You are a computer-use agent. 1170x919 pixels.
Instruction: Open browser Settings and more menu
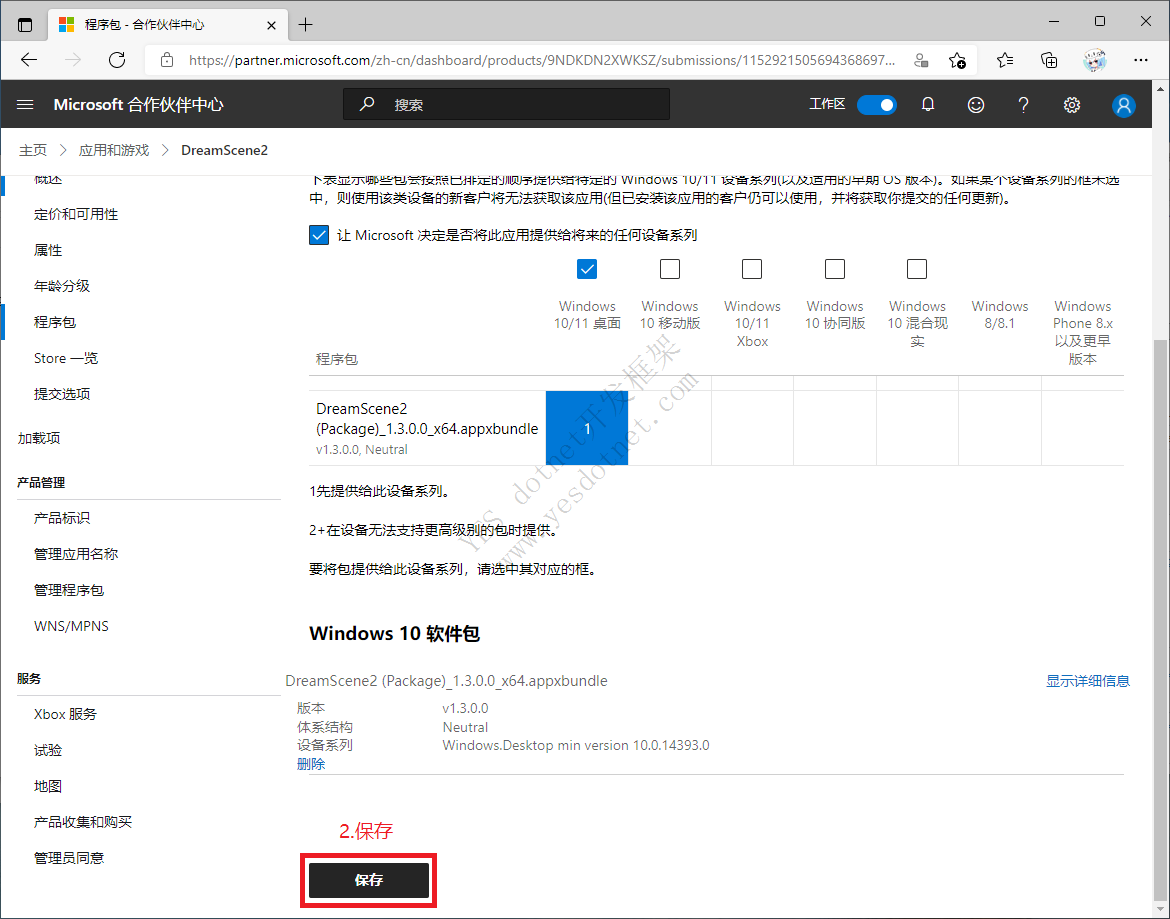click(x=1141, y=60)
